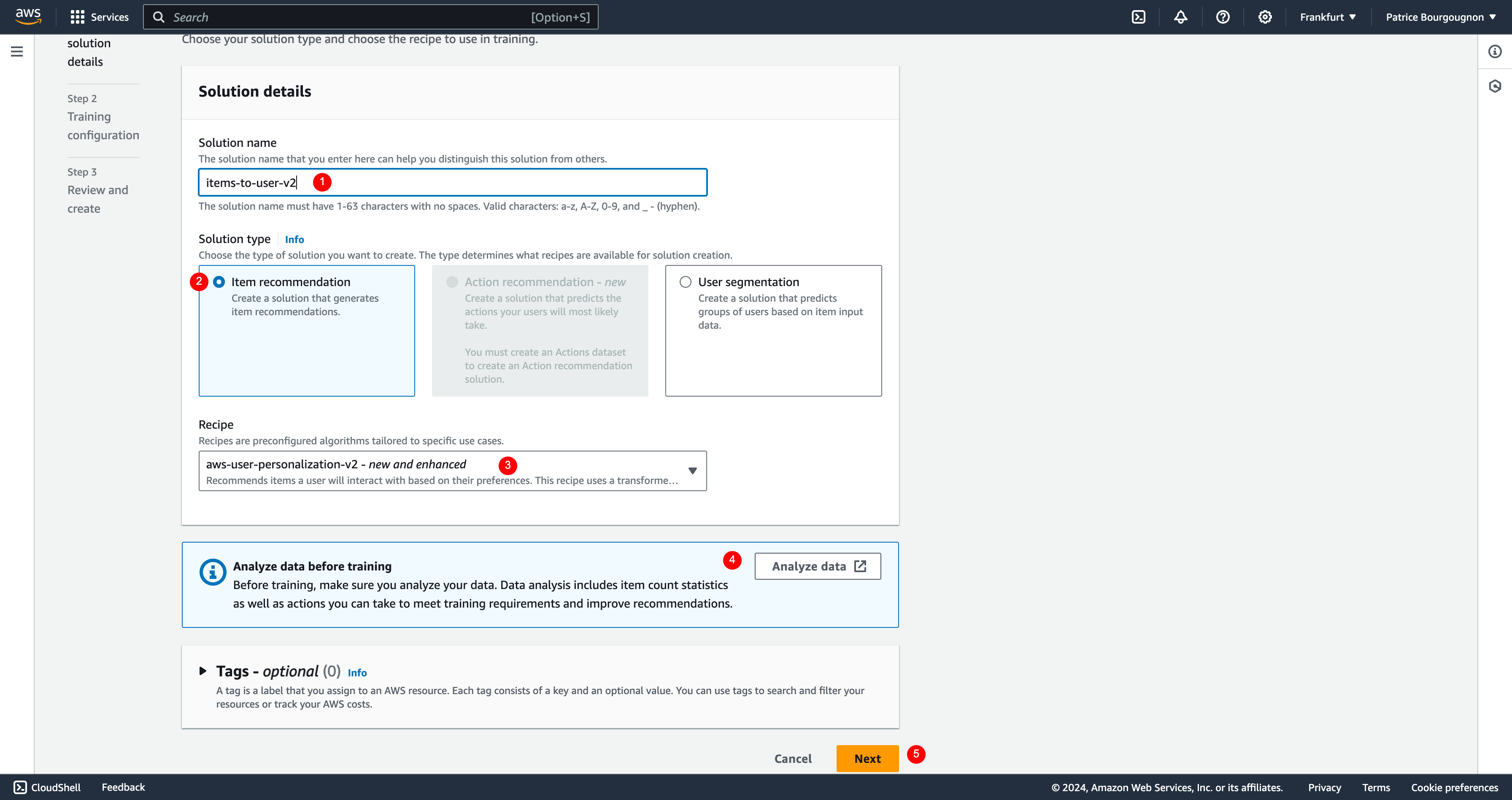This screenshot has height=800, width=1512.
Task: Open the hexagon tools icon on right edge
Action: (x=1495, y=86)
